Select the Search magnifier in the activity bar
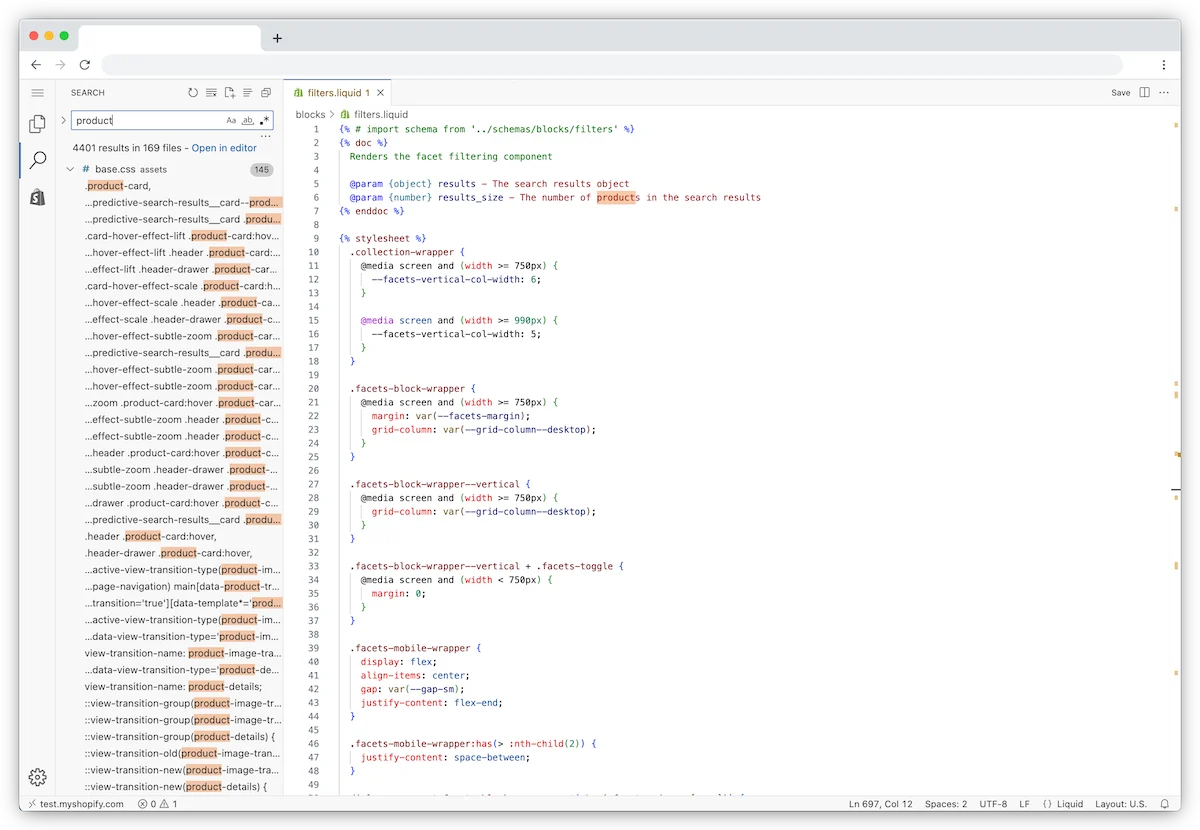Screen dimensions: 1200x830 point(37,160)
